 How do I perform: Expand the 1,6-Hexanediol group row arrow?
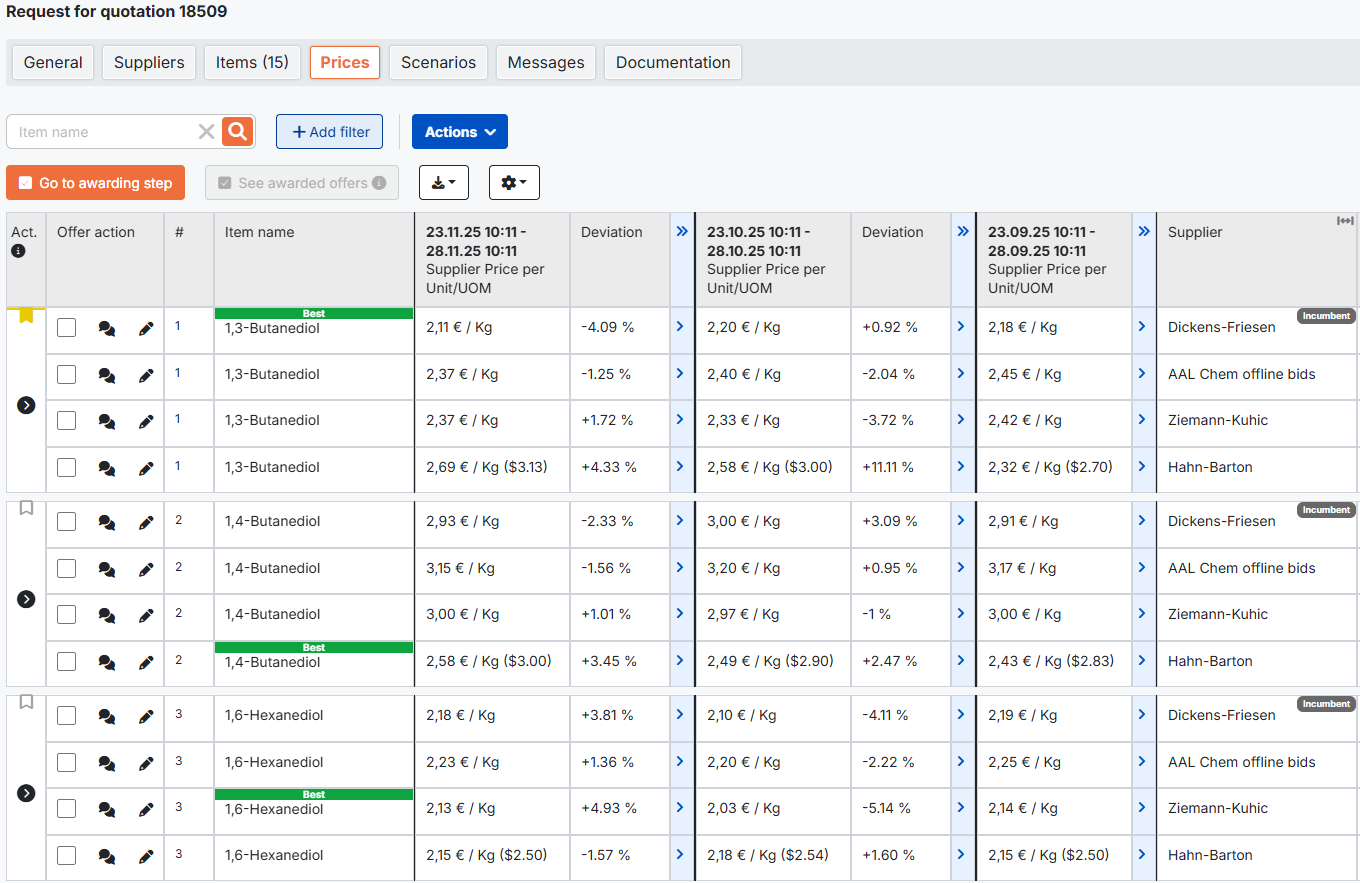point(26,793)
